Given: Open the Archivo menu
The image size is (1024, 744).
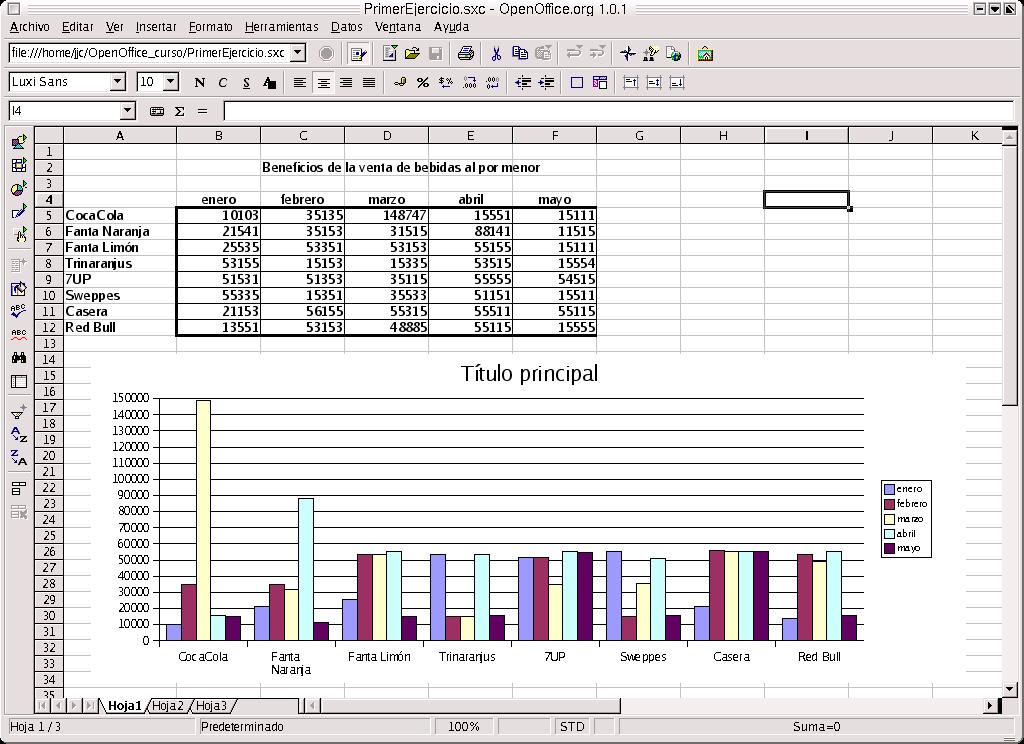Looking at the screenshot, I should click(x=29, y=27).
